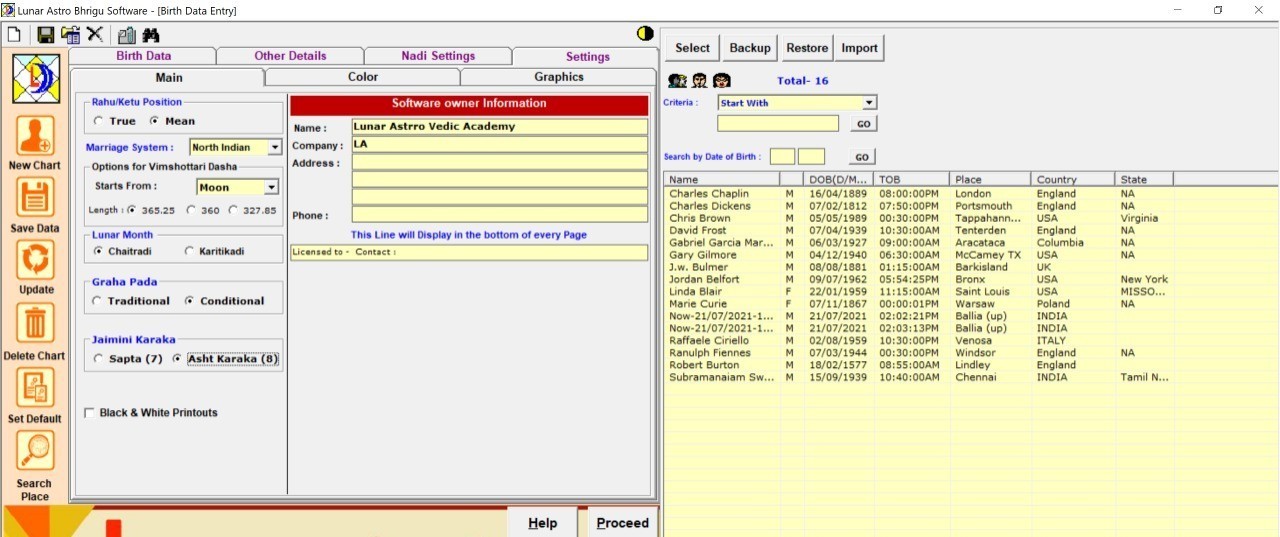This screenshot has width=1280, height=537.
Task: Click the Backup button
Action: [749, 48]
